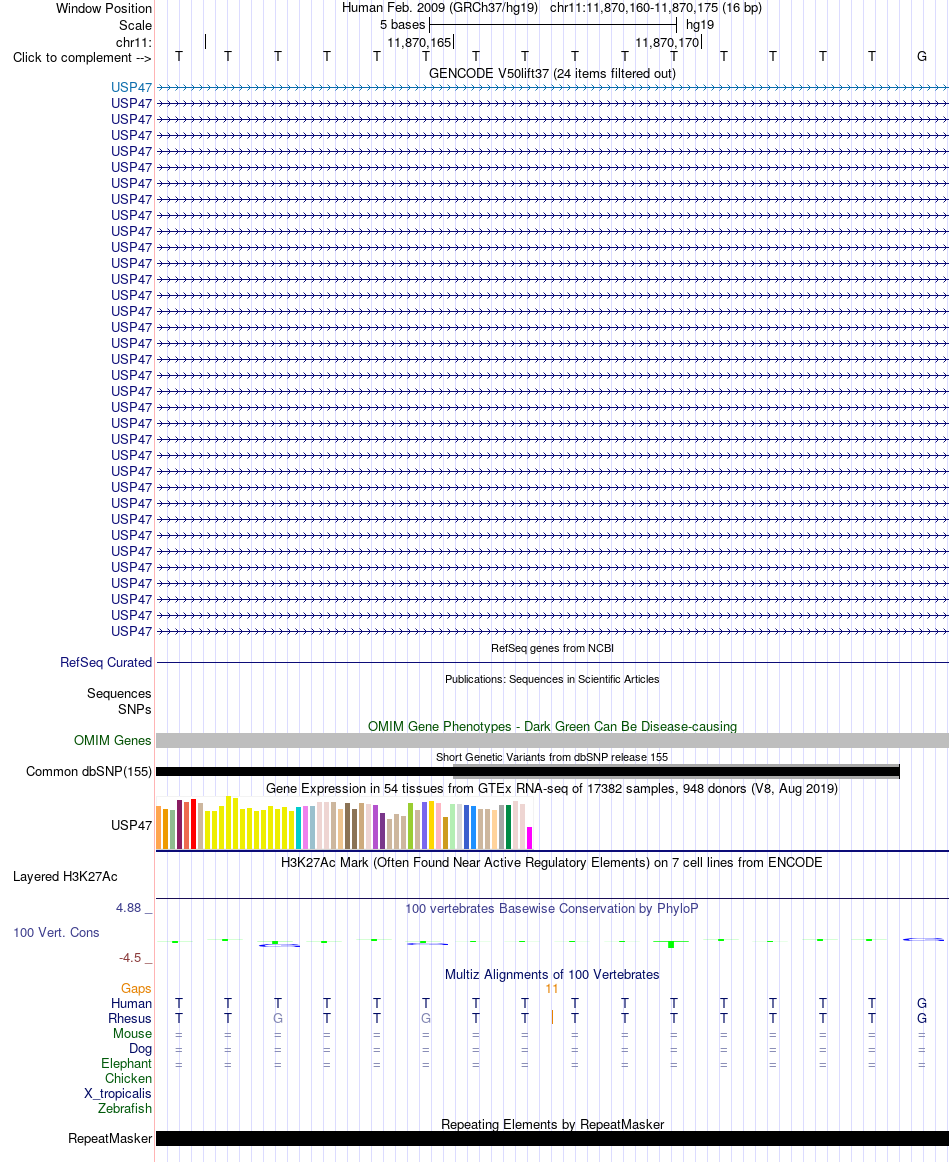Click the OMIM Genes track label
The width and height of the screenshot is (950, 1162).
coord(113,740)
